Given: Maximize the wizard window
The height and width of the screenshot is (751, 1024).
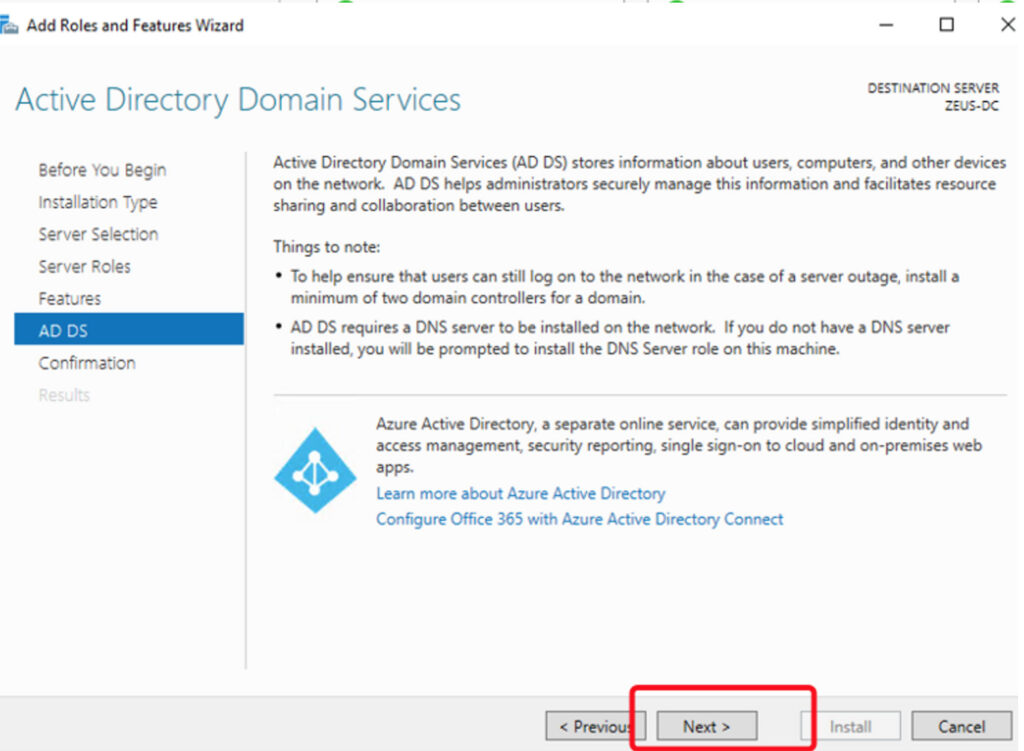Looking at the screenshot, I should click(946, 25).
